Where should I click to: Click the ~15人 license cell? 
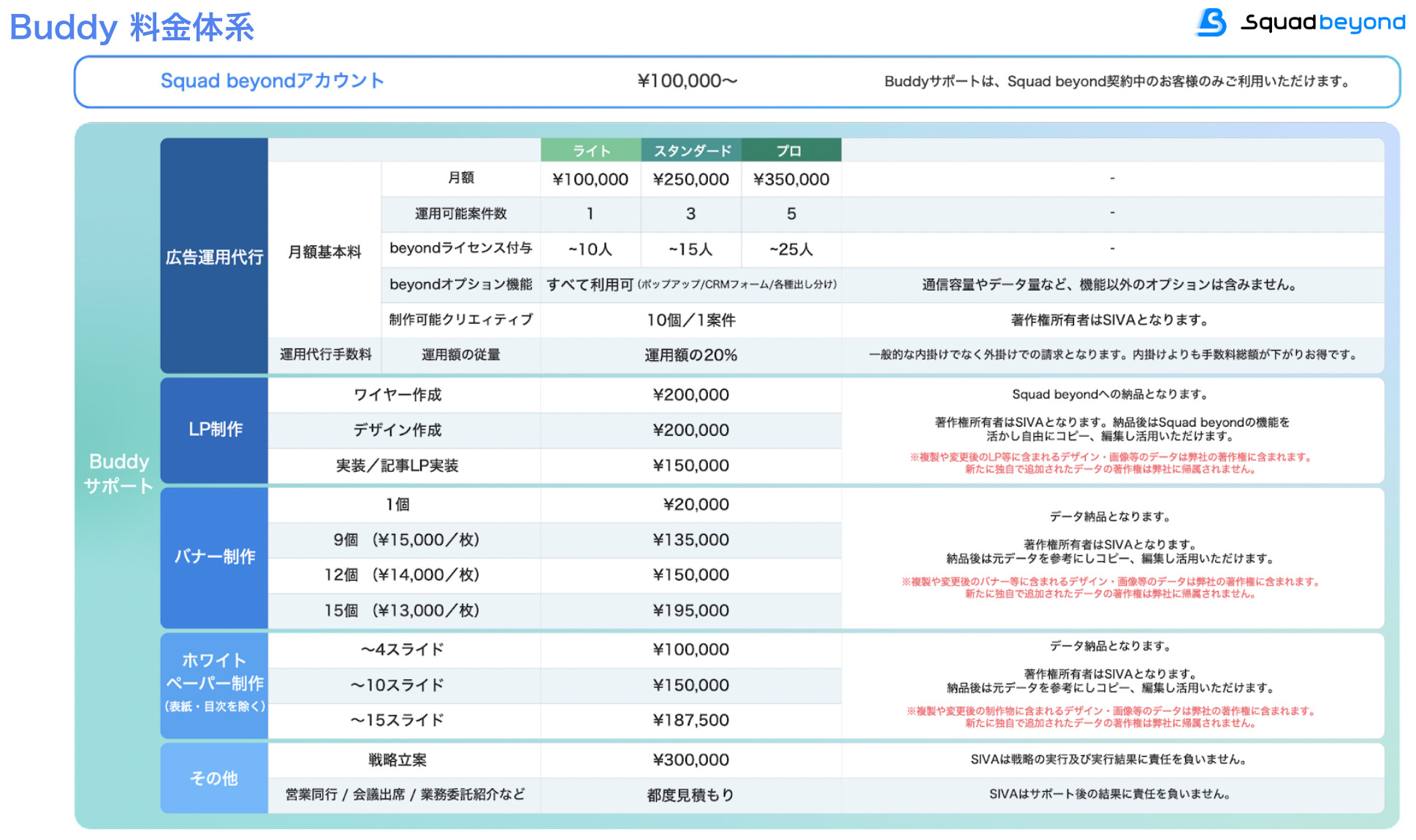691,250
